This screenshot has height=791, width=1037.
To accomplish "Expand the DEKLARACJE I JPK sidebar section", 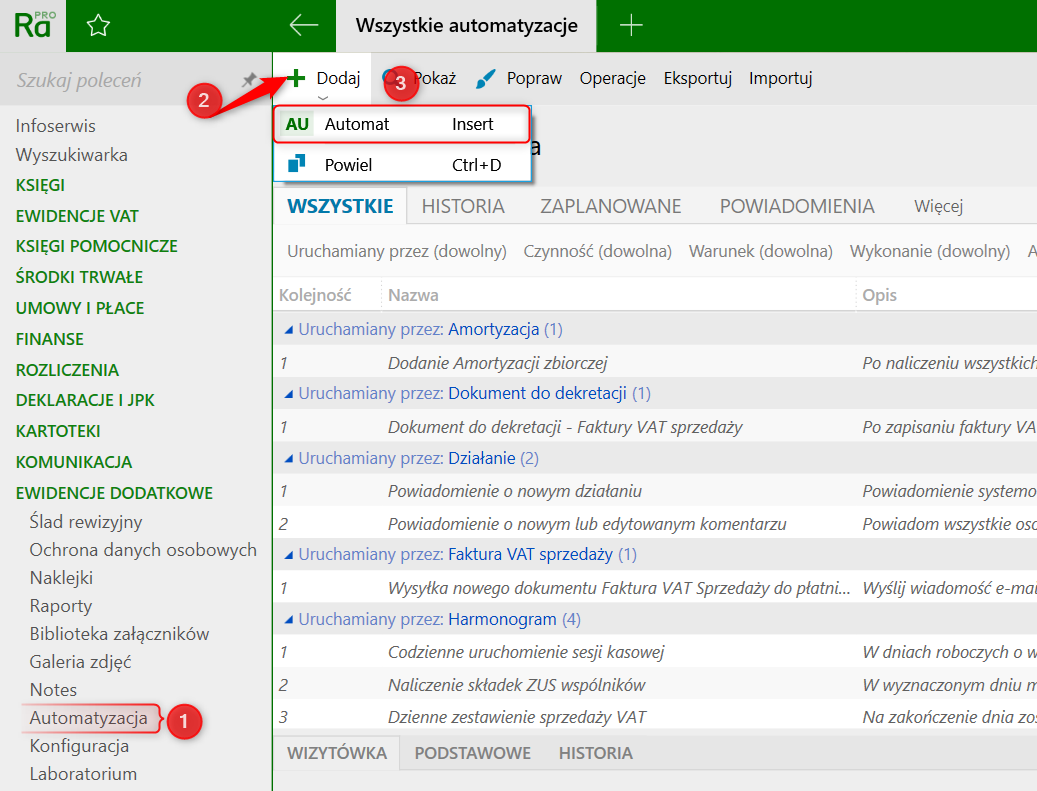I will pyautogui.click(x=85, y=400).
